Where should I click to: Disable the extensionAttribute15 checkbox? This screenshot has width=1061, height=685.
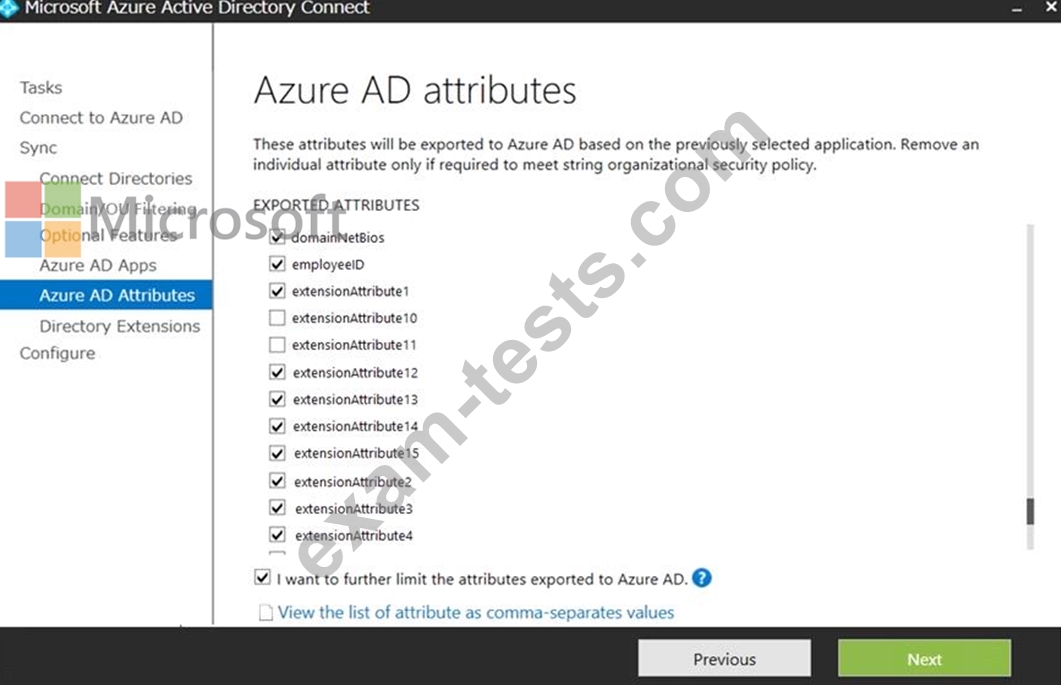(277, 453)
